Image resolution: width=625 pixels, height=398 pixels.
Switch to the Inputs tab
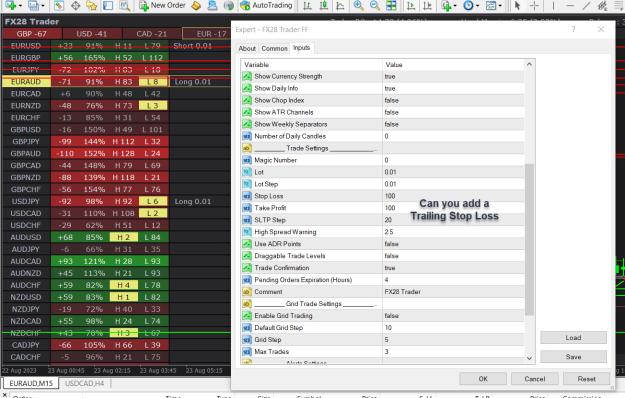(x=301, y=48)
